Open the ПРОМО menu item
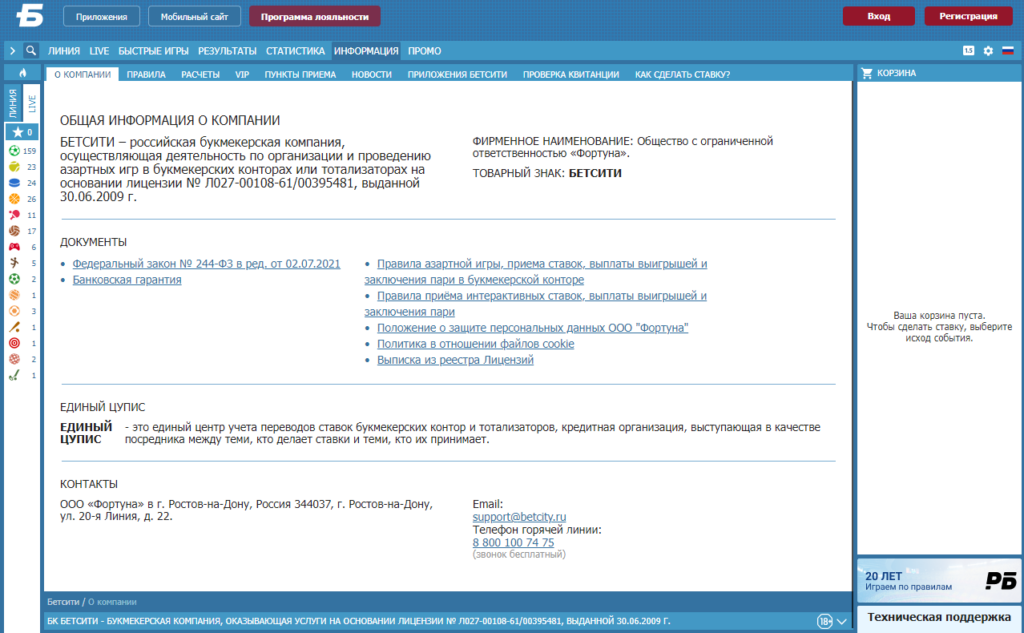 click(x=424, y=51)
